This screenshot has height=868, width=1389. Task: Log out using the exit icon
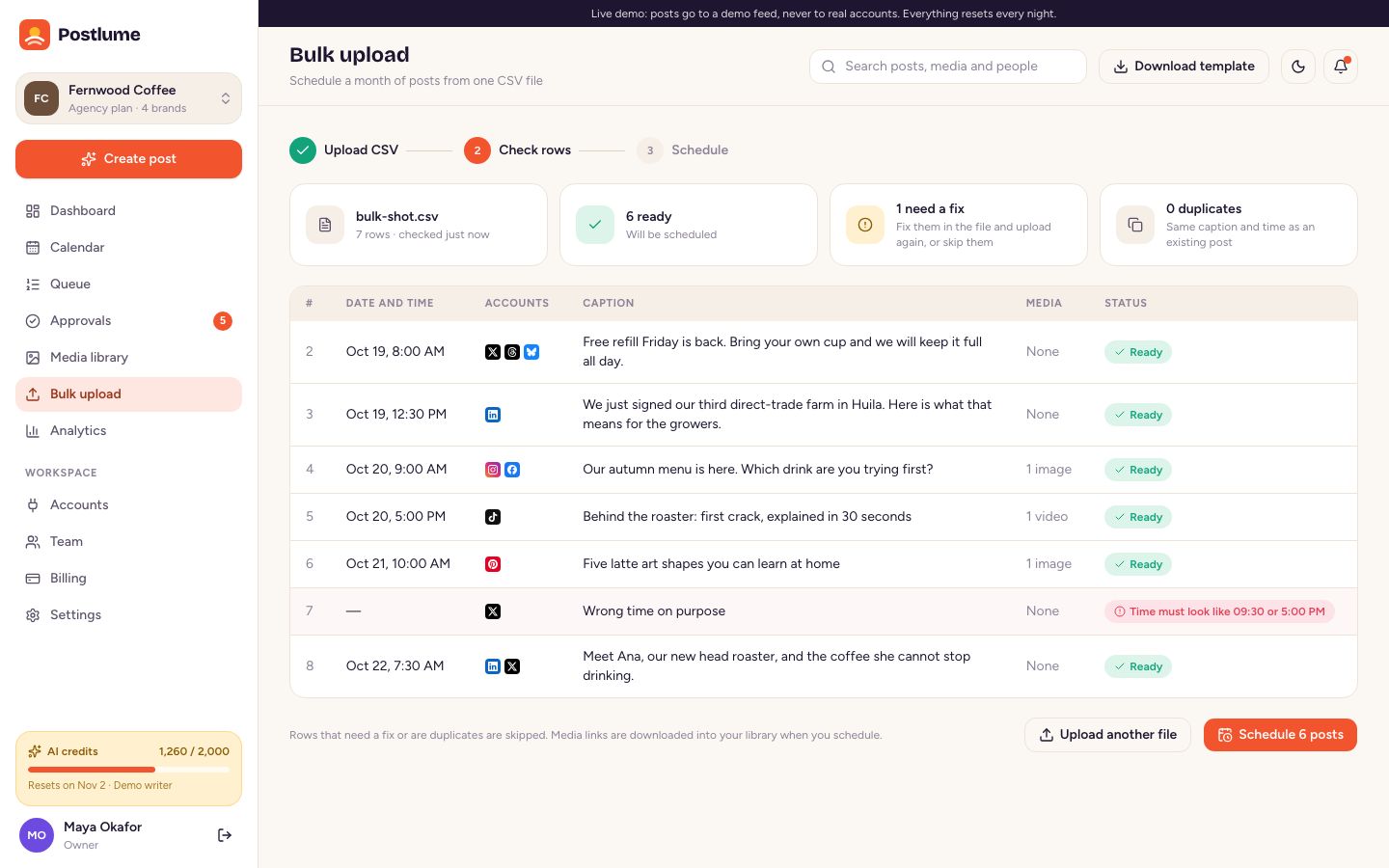tap(225, 835)
